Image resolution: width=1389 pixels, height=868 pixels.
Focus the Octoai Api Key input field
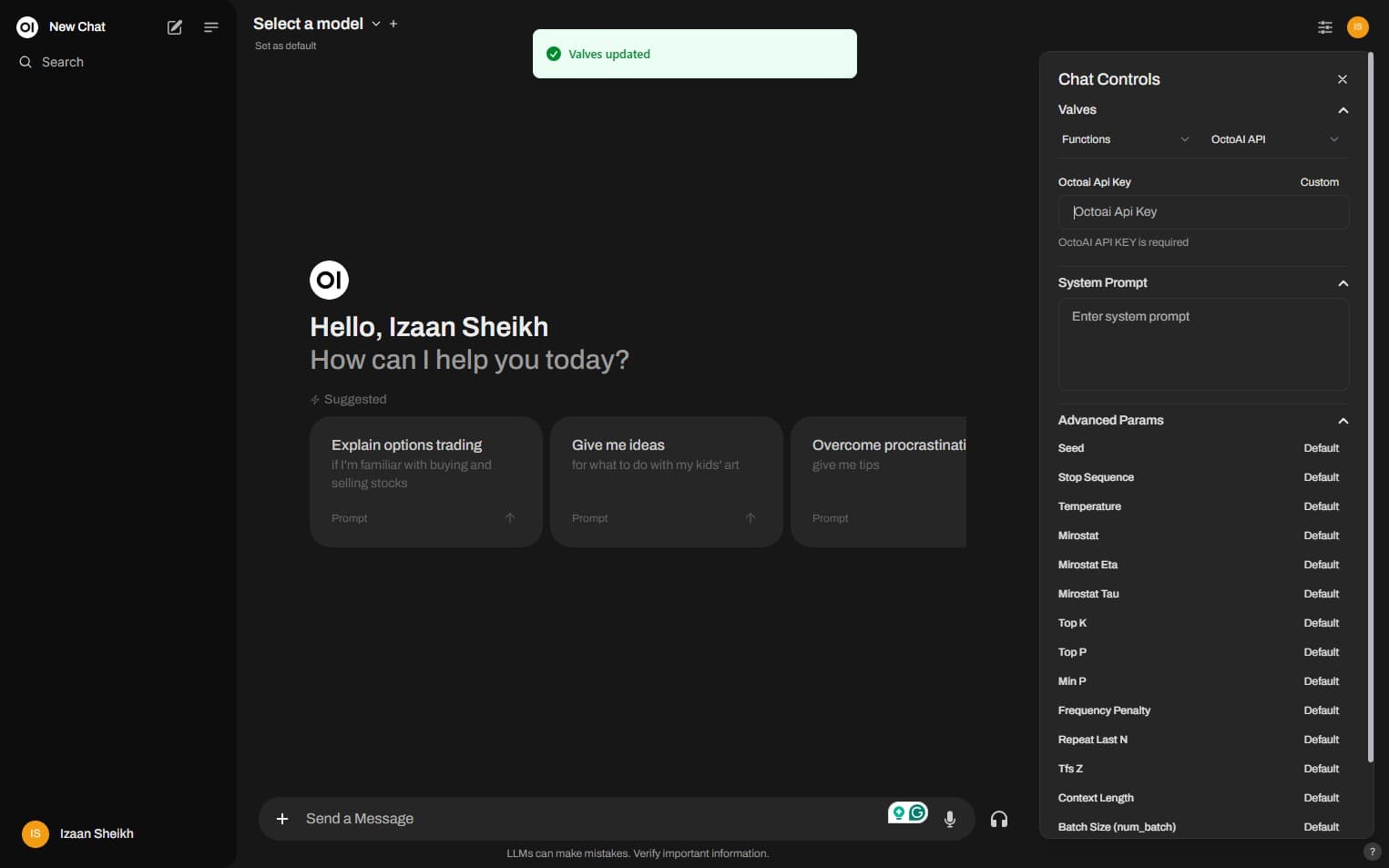pos(1203,211)
